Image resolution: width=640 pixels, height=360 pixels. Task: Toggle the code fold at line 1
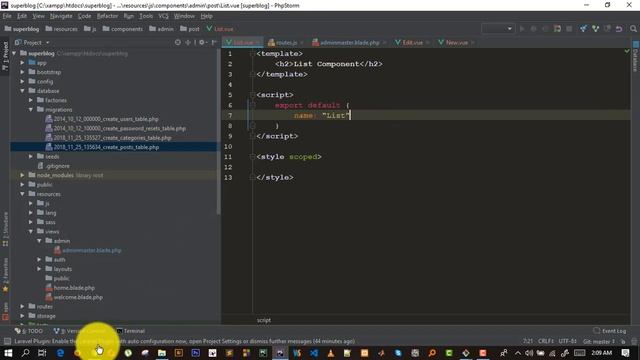click(x=252, y=53)
